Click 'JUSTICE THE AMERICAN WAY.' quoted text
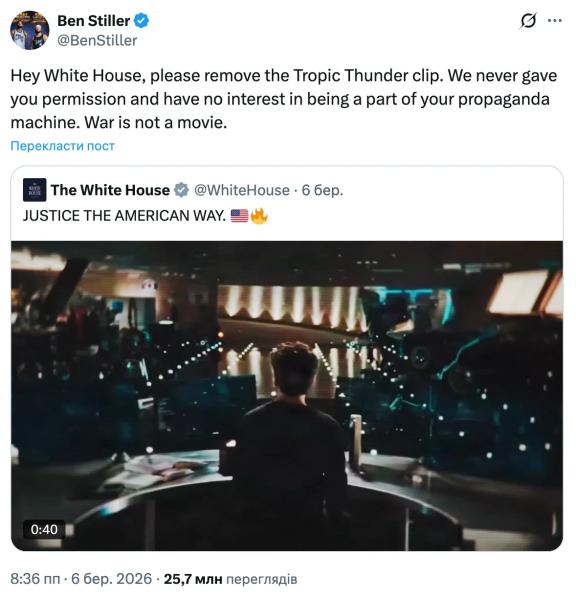Screen dimensions: 576x600 124,216
